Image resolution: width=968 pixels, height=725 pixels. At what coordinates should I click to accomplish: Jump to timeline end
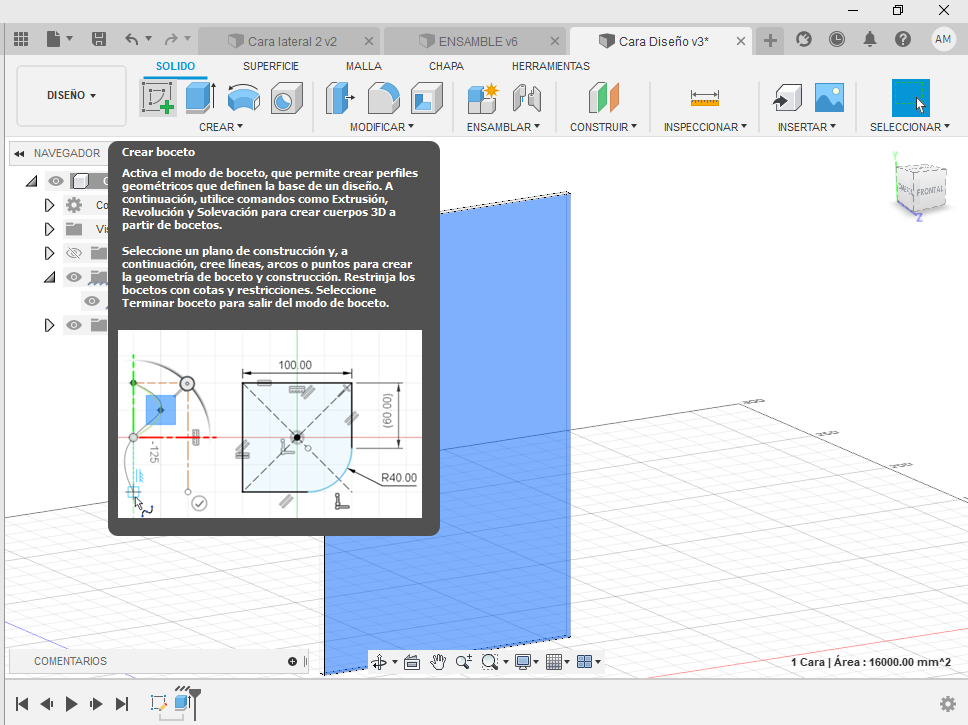(122, 703)
